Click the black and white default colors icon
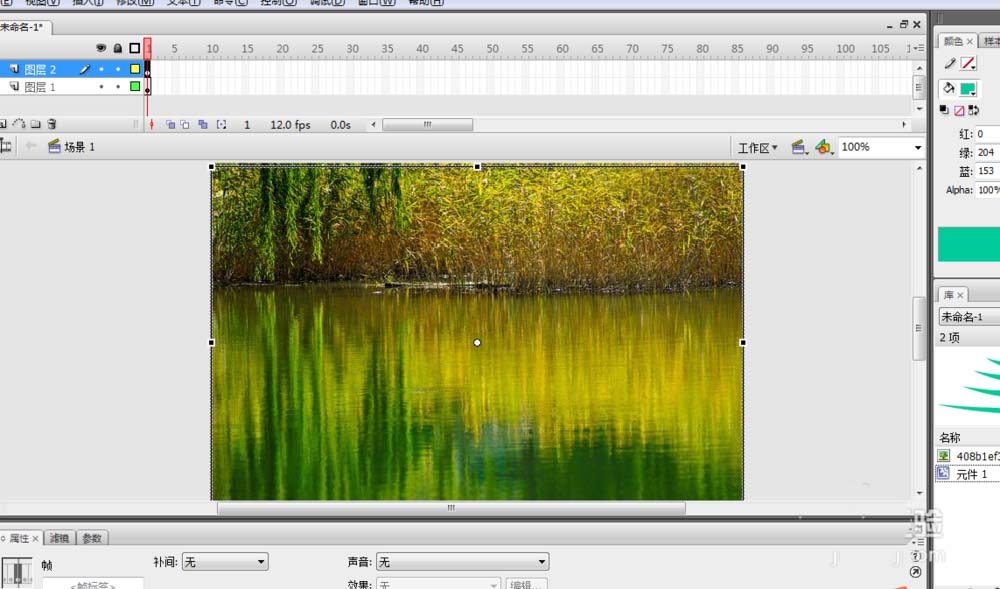Screen dimensions: 1000x589 [944, 110]
